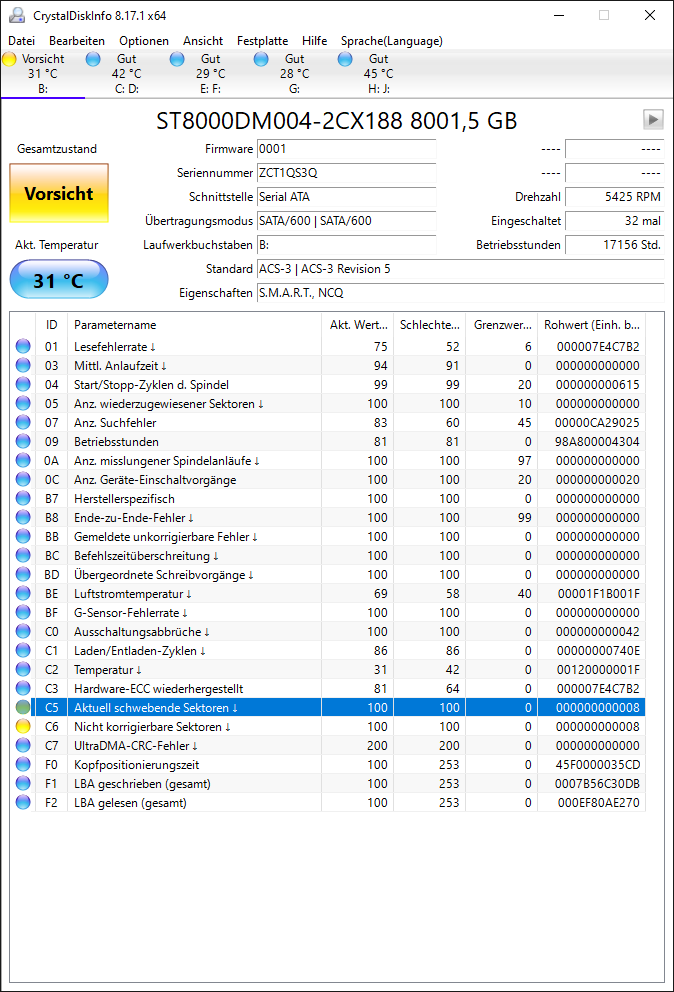Click the ID column header

pyautogui.click(x=51, y=325)
